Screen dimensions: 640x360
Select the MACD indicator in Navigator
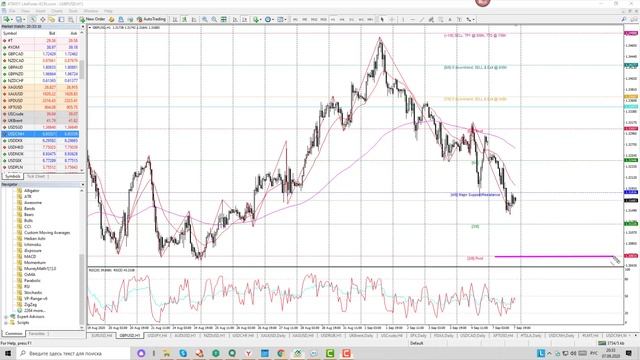30,256
